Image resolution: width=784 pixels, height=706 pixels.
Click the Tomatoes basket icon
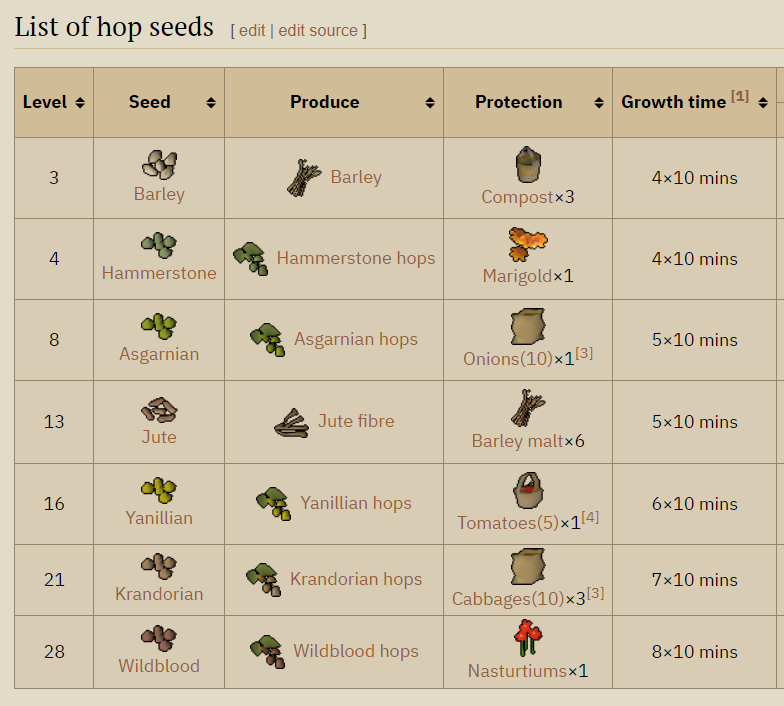pos(527,491)
